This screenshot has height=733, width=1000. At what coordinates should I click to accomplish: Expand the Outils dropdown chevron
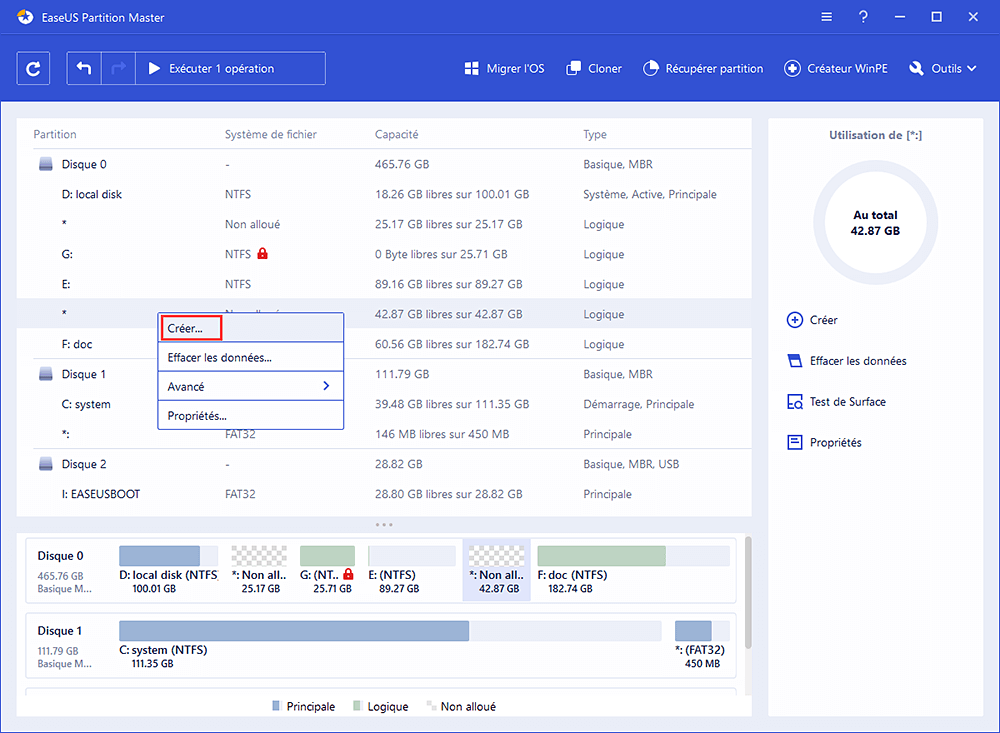(x=972, y=68)
